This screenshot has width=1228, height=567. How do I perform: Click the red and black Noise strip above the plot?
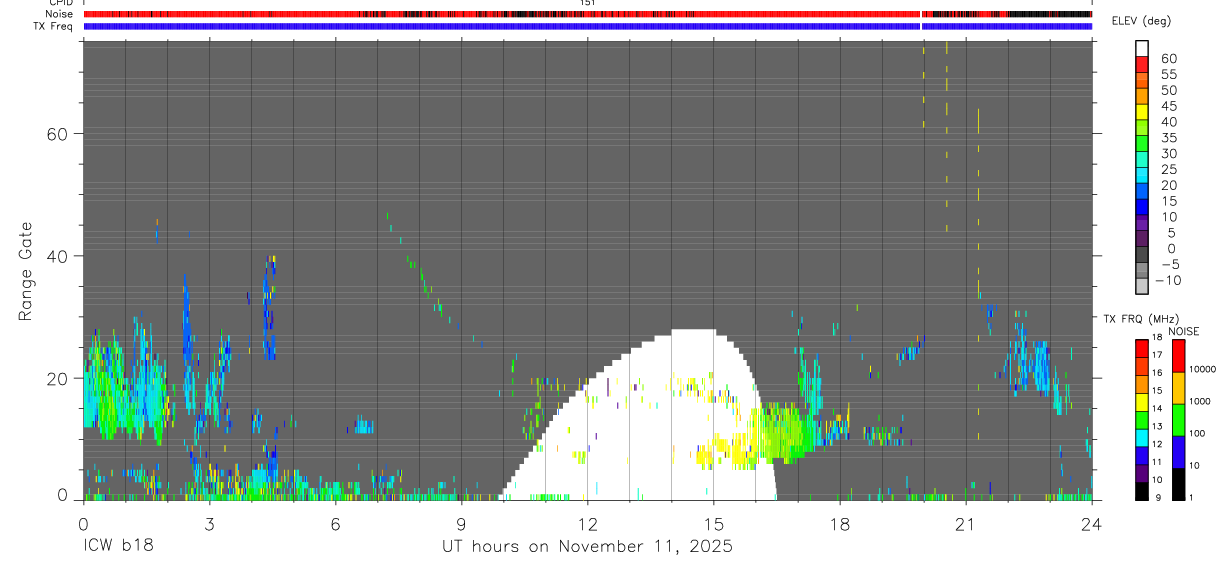pyautogui.click(x=587, y=14)
